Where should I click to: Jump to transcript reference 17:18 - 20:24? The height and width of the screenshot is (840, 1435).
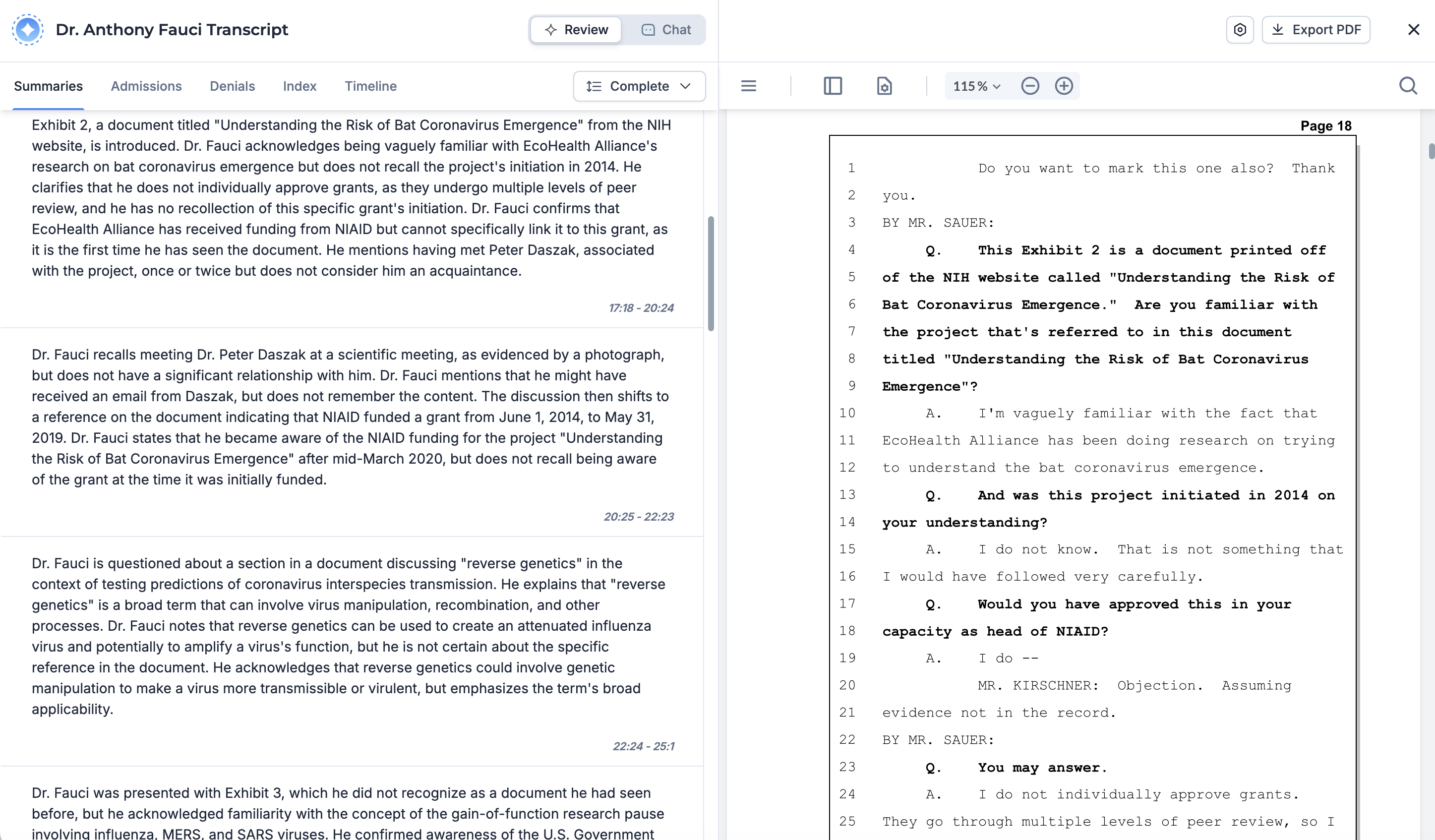coord(641,307)
